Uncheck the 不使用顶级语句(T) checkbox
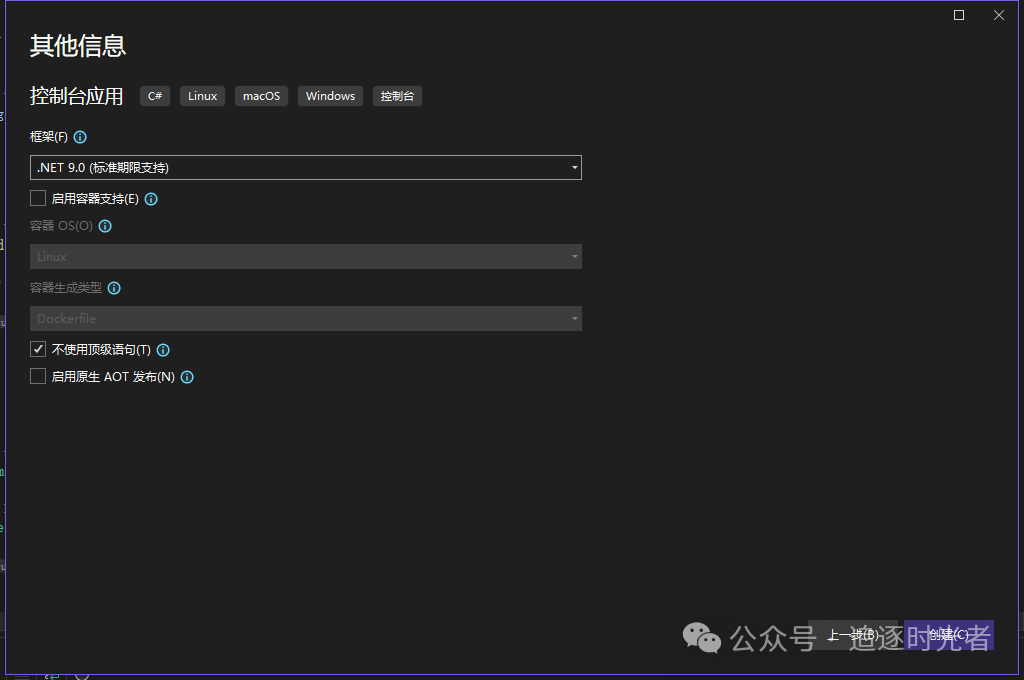Image resolution: width=1024 pixels, height=680 pixels. [38, 349]
